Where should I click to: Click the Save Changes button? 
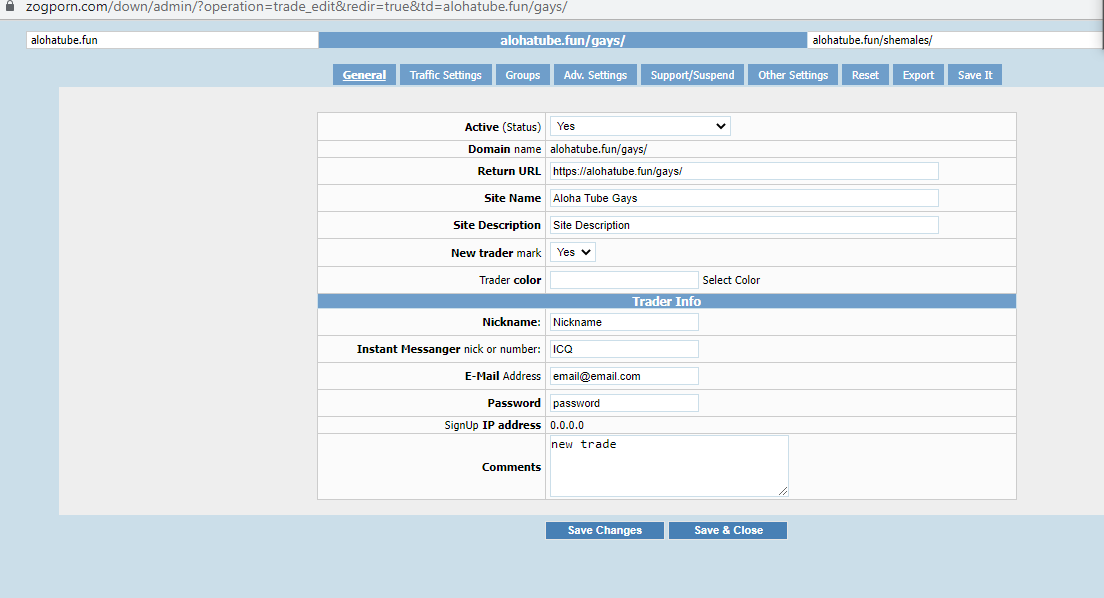coord(605,530)
